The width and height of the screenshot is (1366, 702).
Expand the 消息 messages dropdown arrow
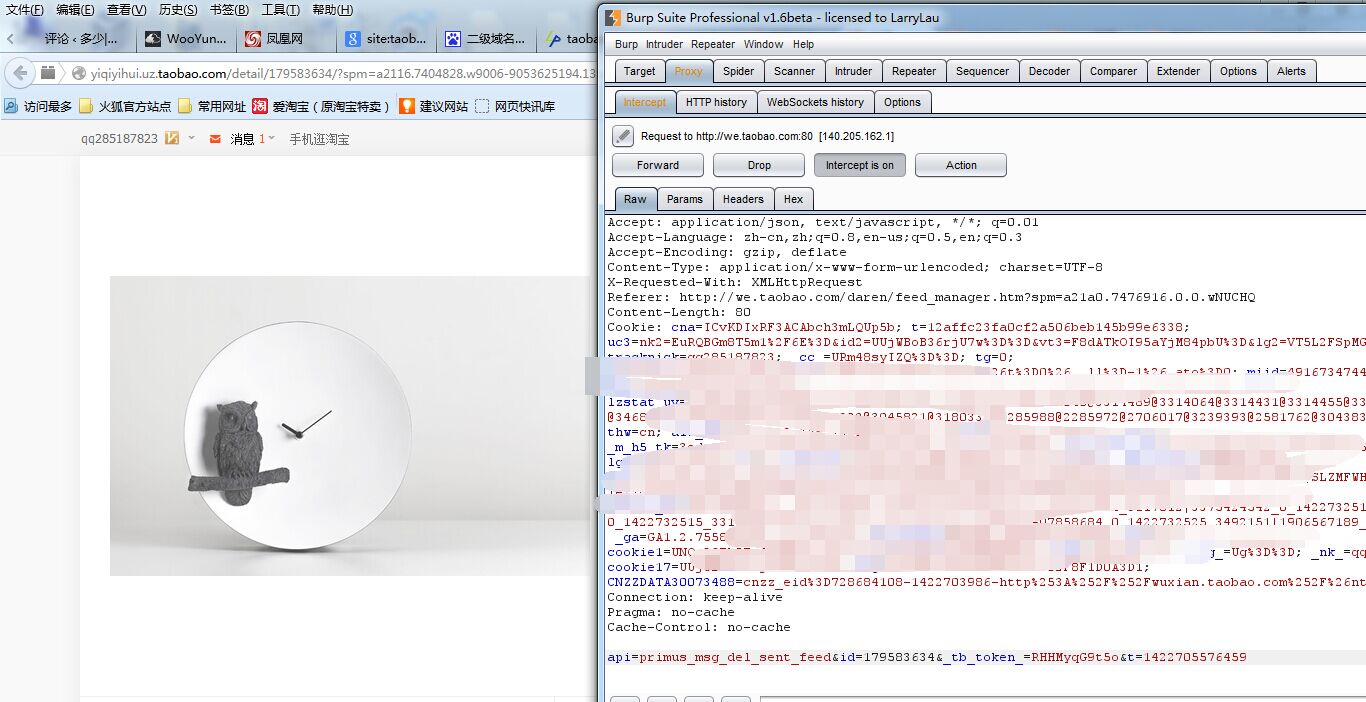273,138
